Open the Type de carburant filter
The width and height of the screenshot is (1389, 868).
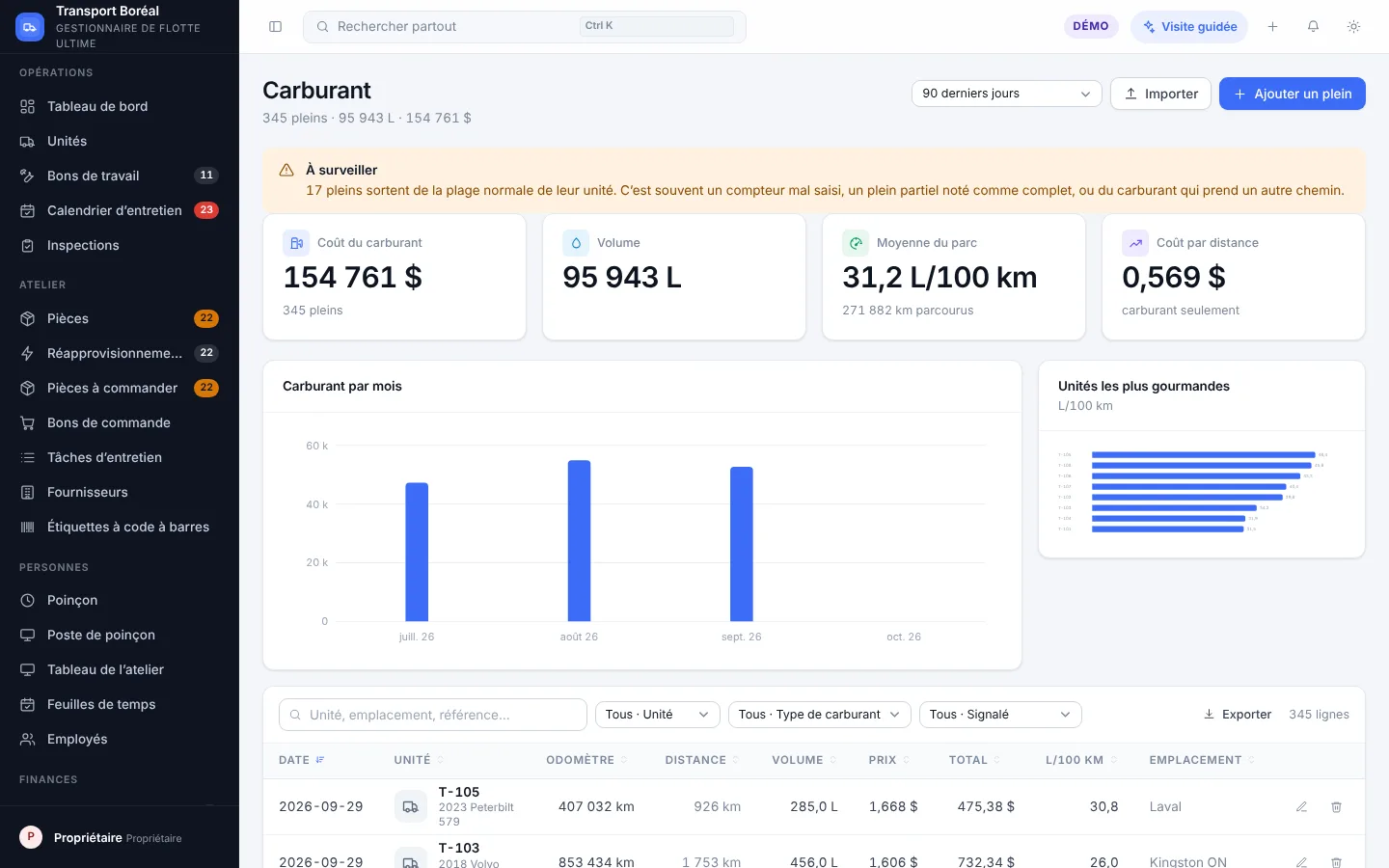[x=819, y=715]
